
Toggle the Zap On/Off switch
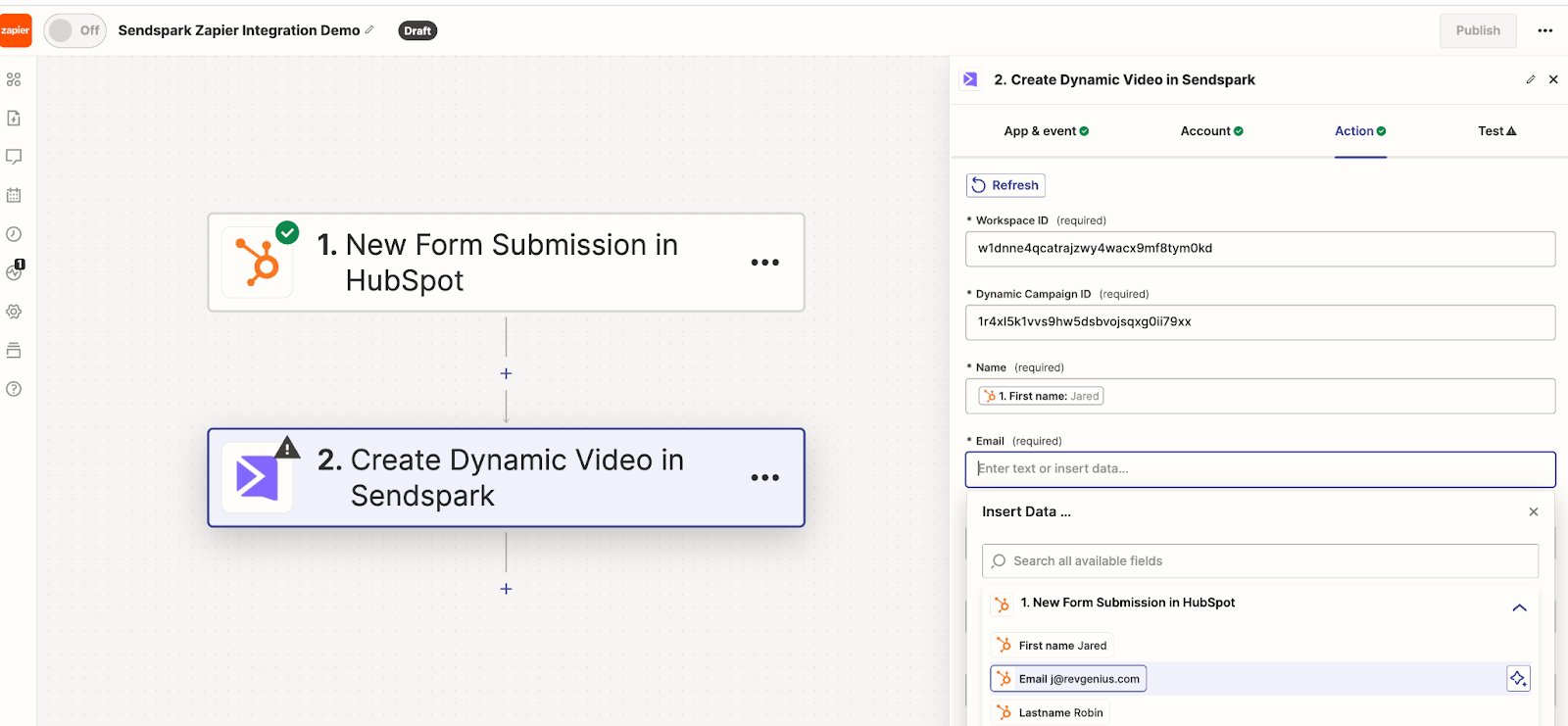pyautogui.click(x=74, y=30)
